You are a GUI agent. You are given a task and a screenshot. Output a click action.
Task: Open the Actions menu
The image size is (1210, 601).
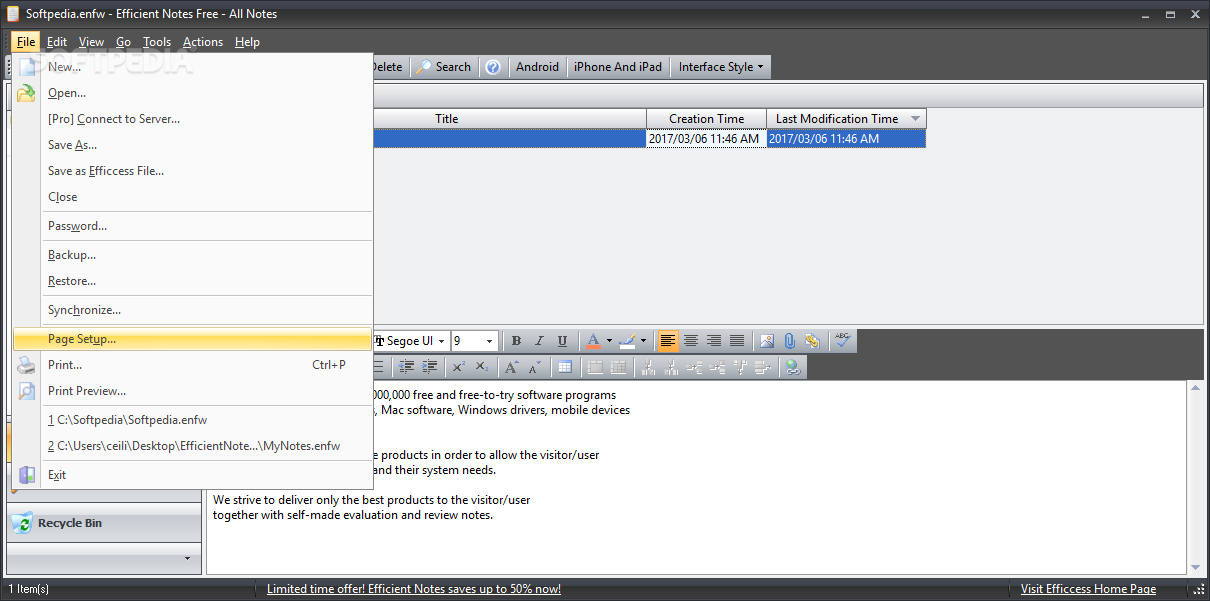click(203, 42)
